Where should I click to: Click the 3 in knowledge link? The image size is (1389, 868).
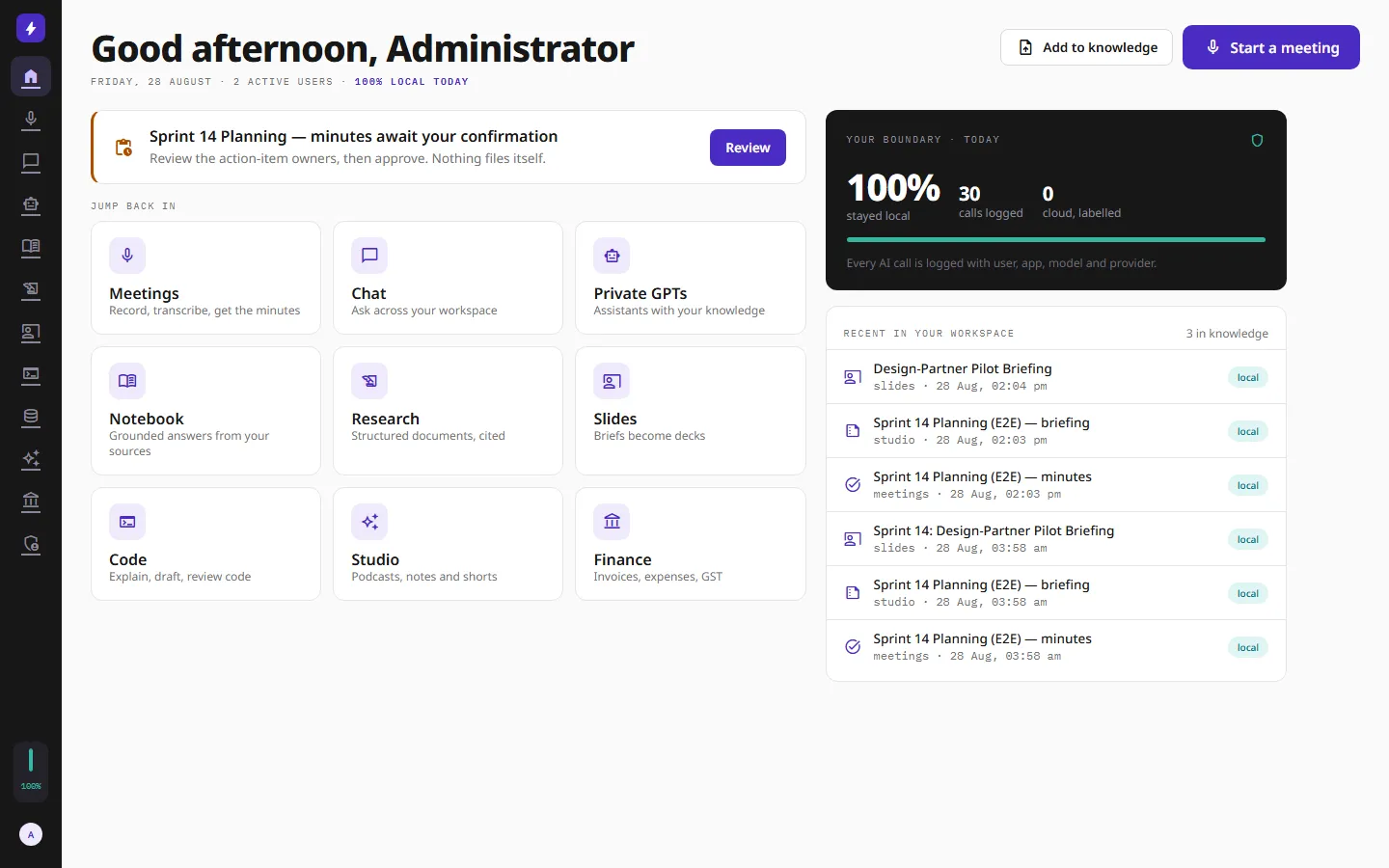click(1227, 334)
